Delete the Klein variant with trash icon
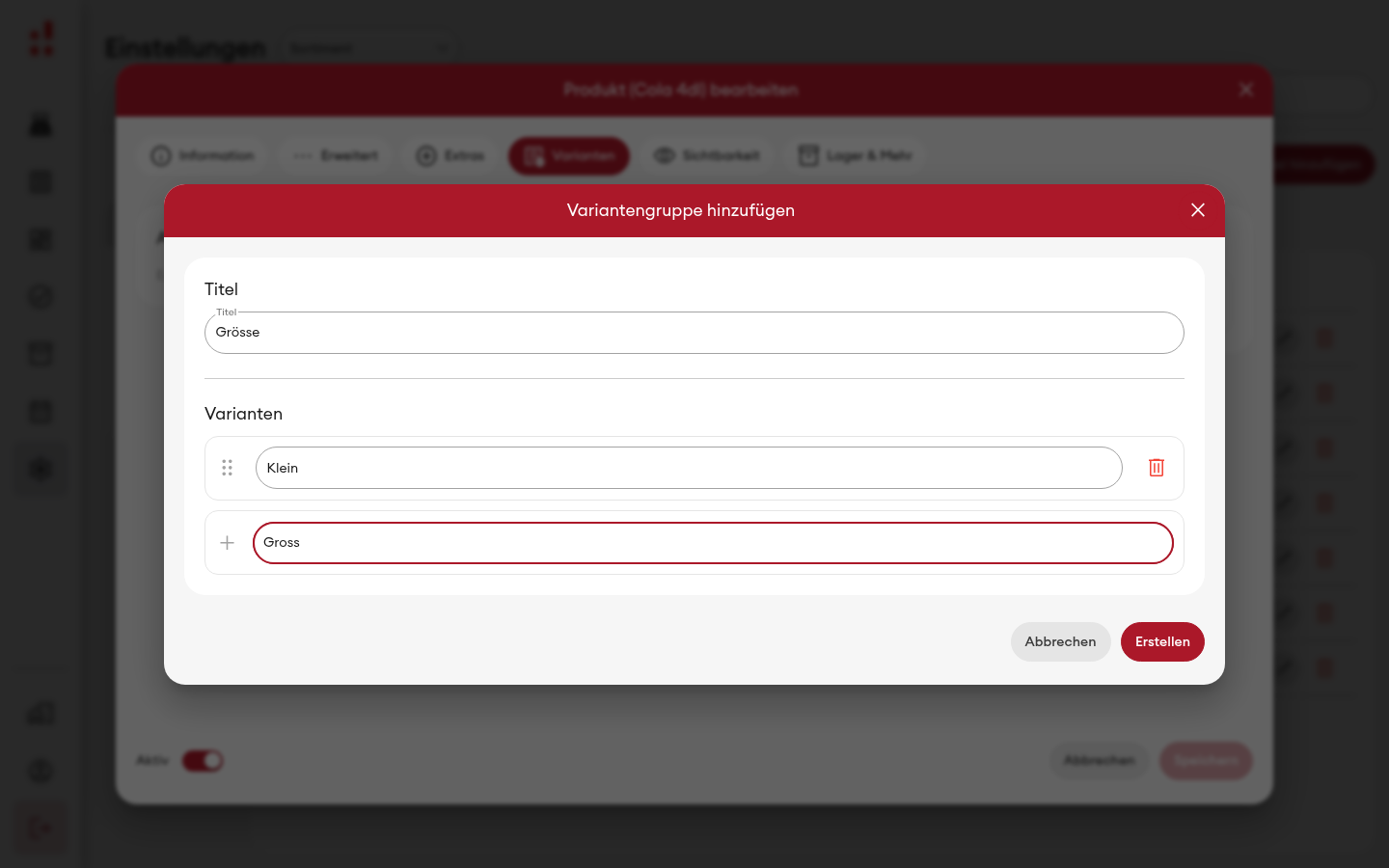The image size is (1389, 868). click(1157, 468)
